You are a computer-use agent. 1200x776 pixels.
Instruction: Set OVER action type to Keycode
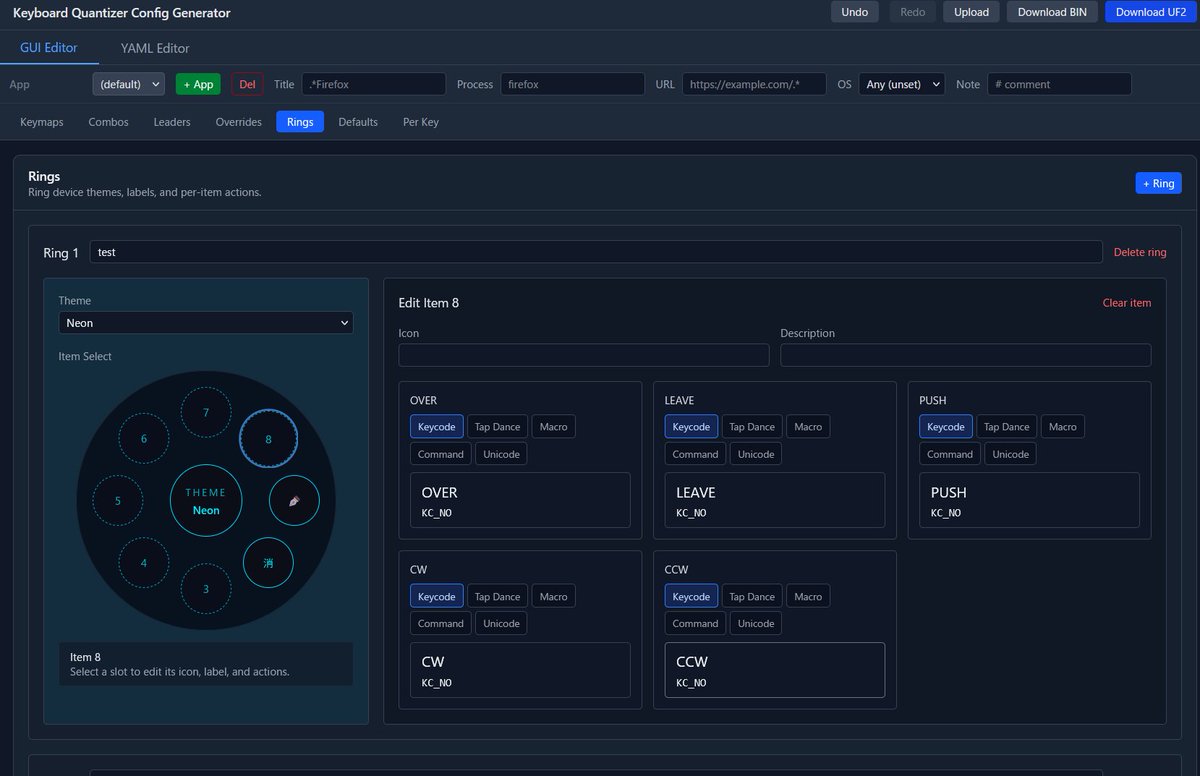[437, 427]
